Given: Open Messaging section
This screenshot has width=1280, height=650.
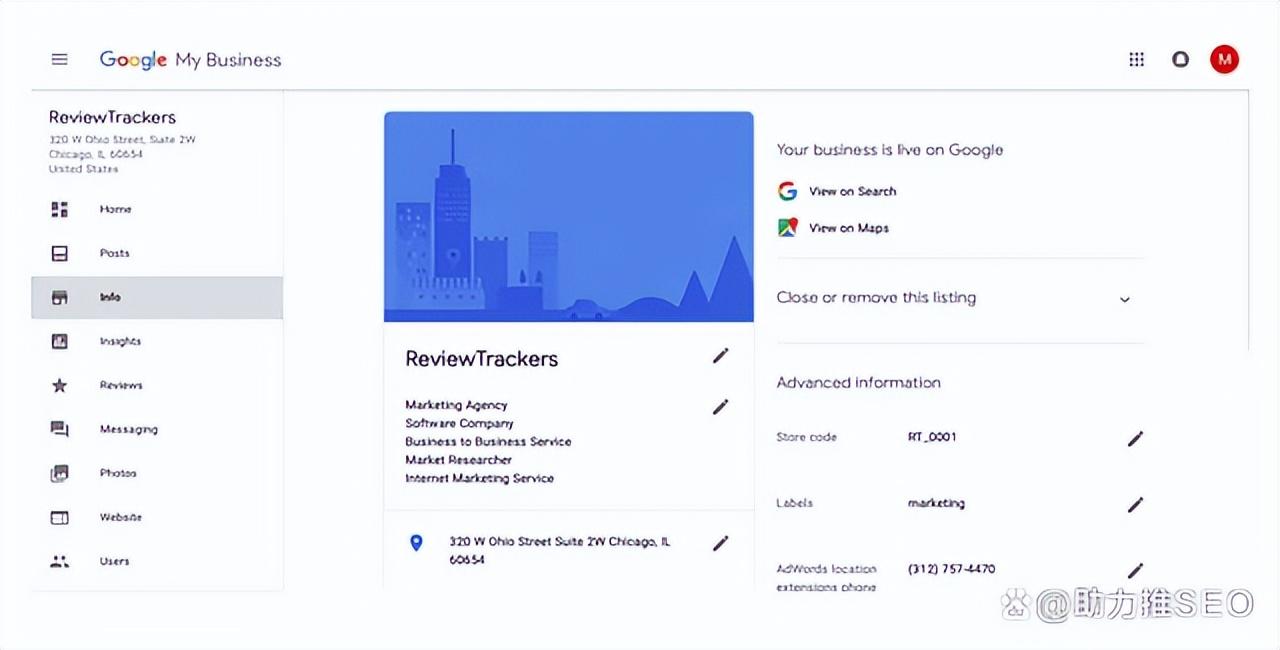Looking at the screenshot, I should (x=128, y=429).
